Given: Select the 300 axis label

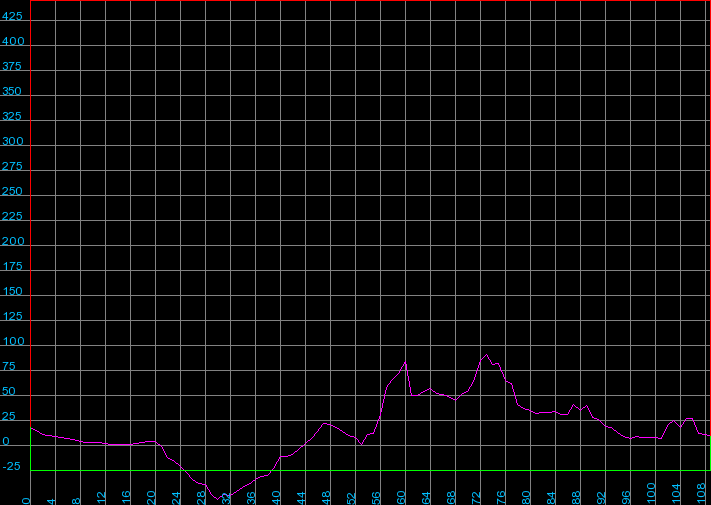Looking at the screenshot, I should (13, 141).
